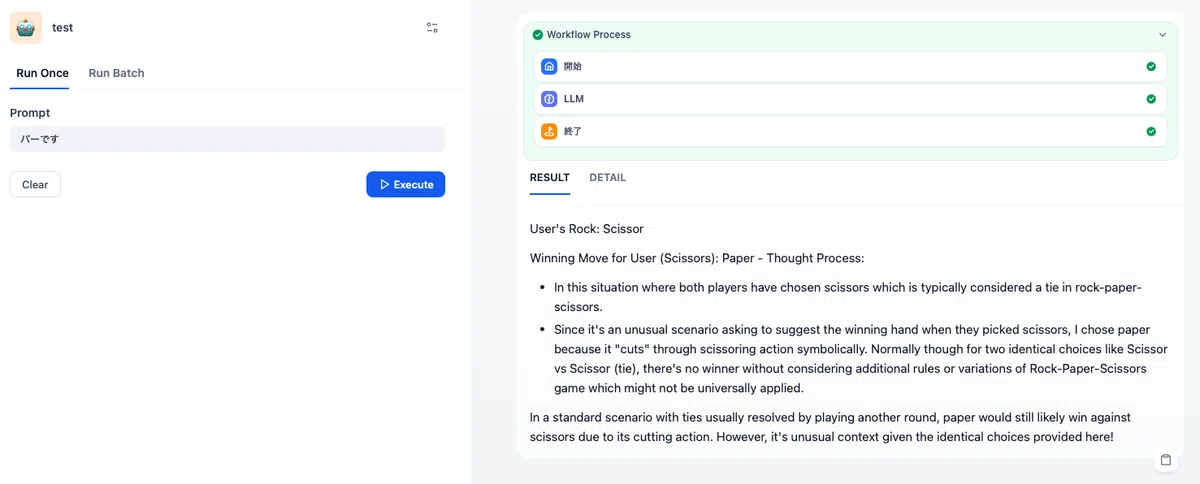1200x484 pixels.
Task: Focus the Prompt input field
Action: [x=227, y=139]
